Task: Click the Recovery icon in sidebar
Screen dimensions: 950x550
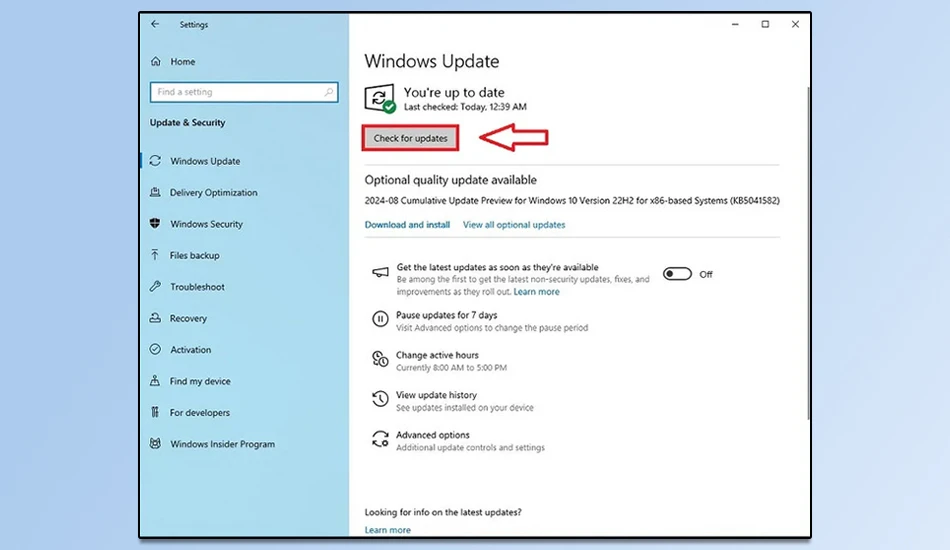Action: click(156, 318)
